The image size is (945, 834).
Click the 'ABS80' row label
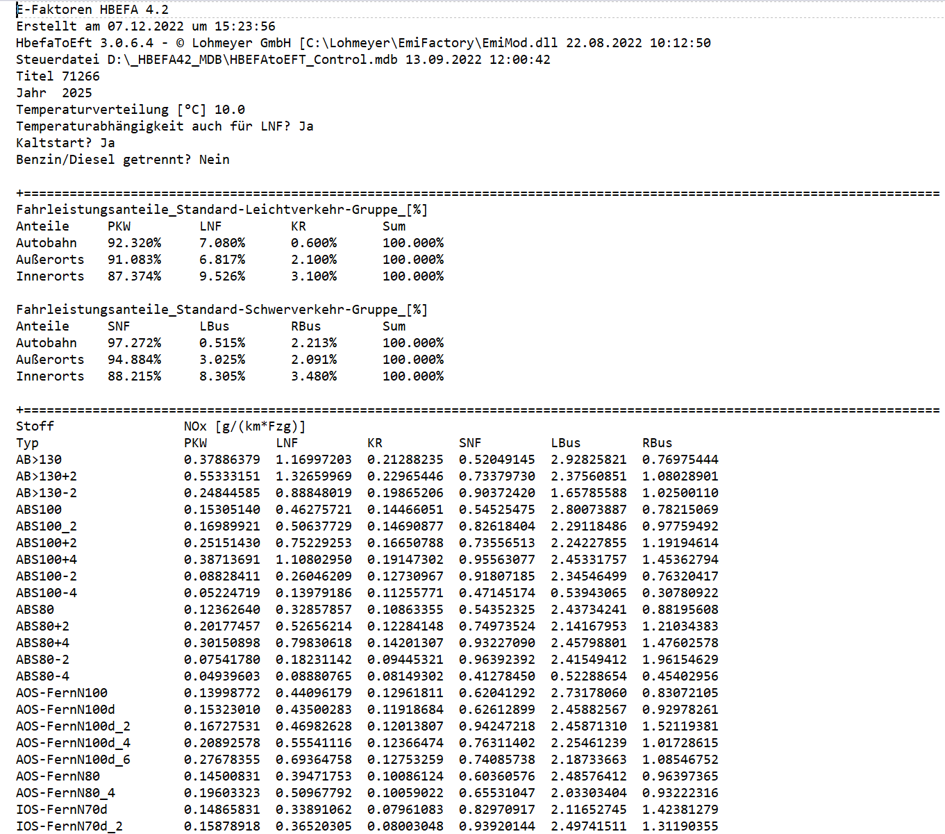tap(35, 610)
